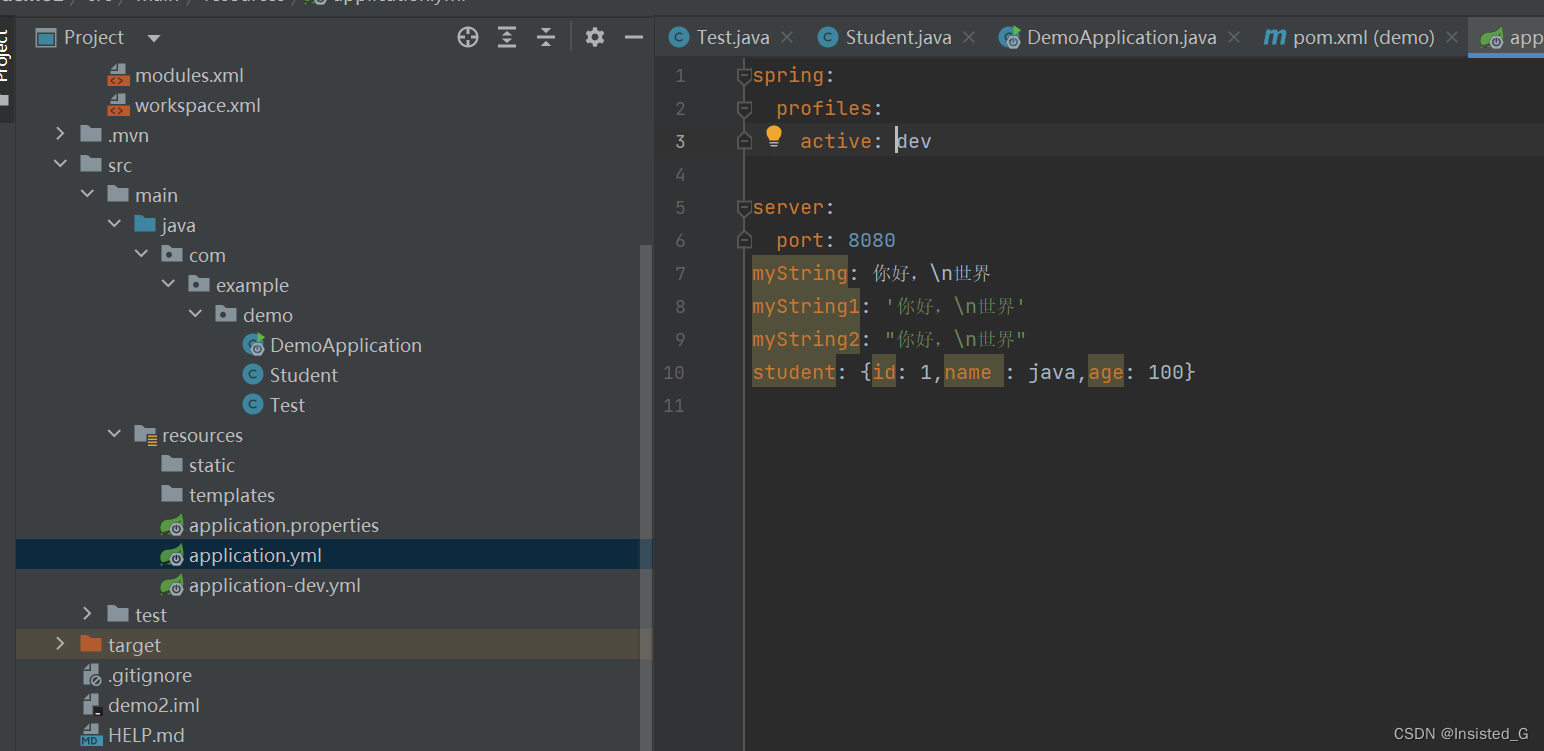
Task: Hide the Project tool window
Action: point(633,38)
